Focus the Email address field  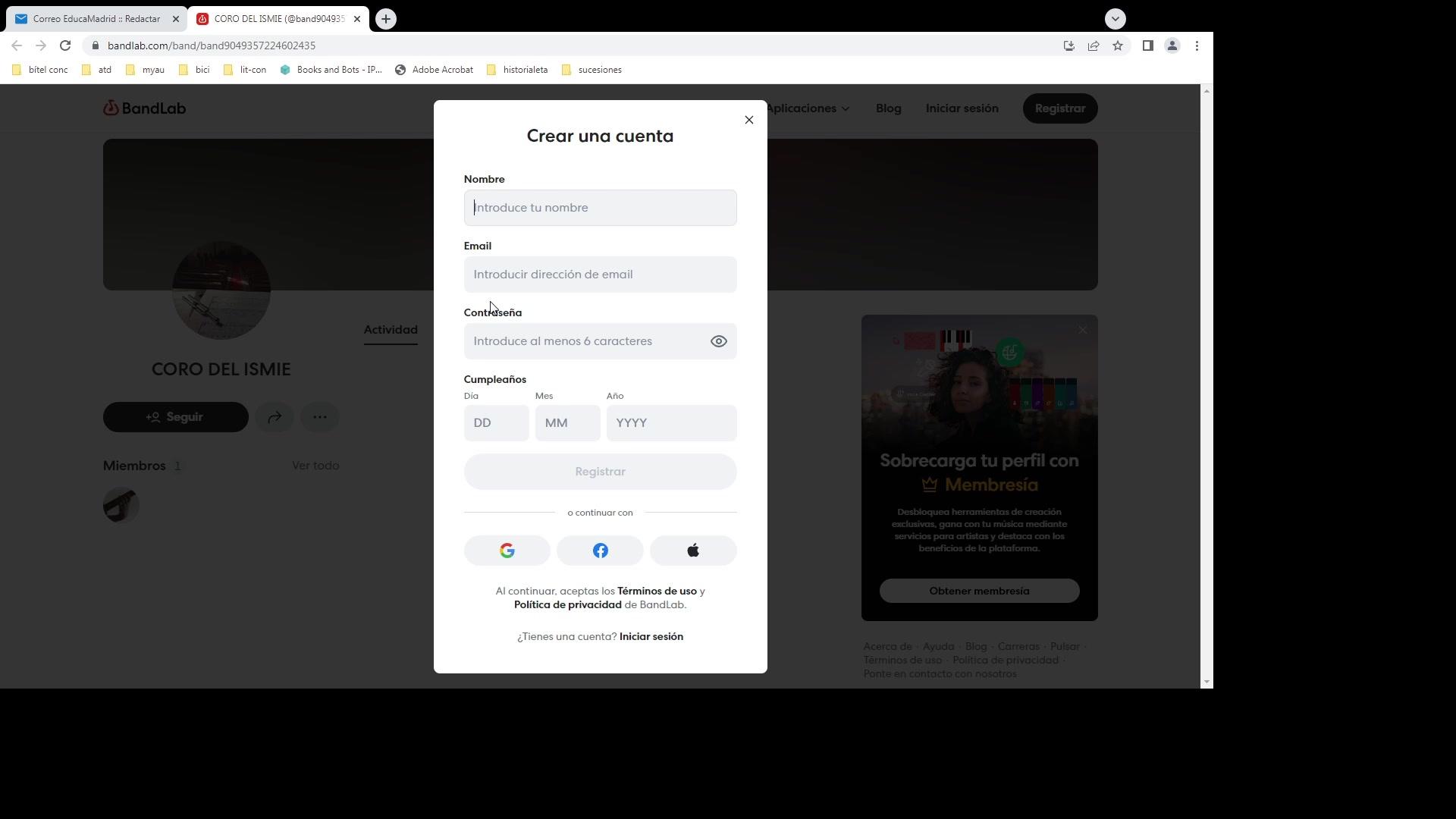[x=600, y=275]
